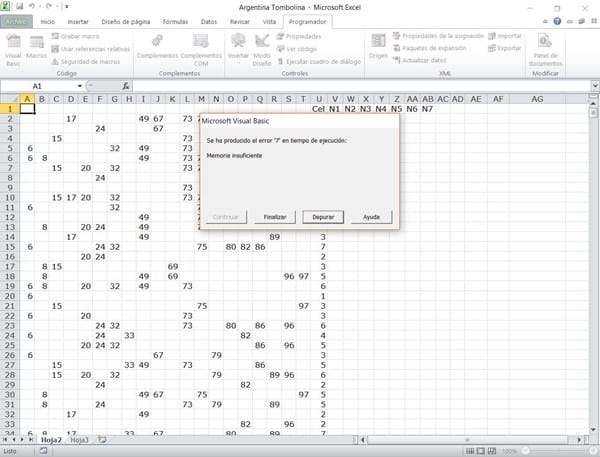Open the Name Box dropdown arrow
The height and width of the screenshot is (457, 600).
coord(80,86)
